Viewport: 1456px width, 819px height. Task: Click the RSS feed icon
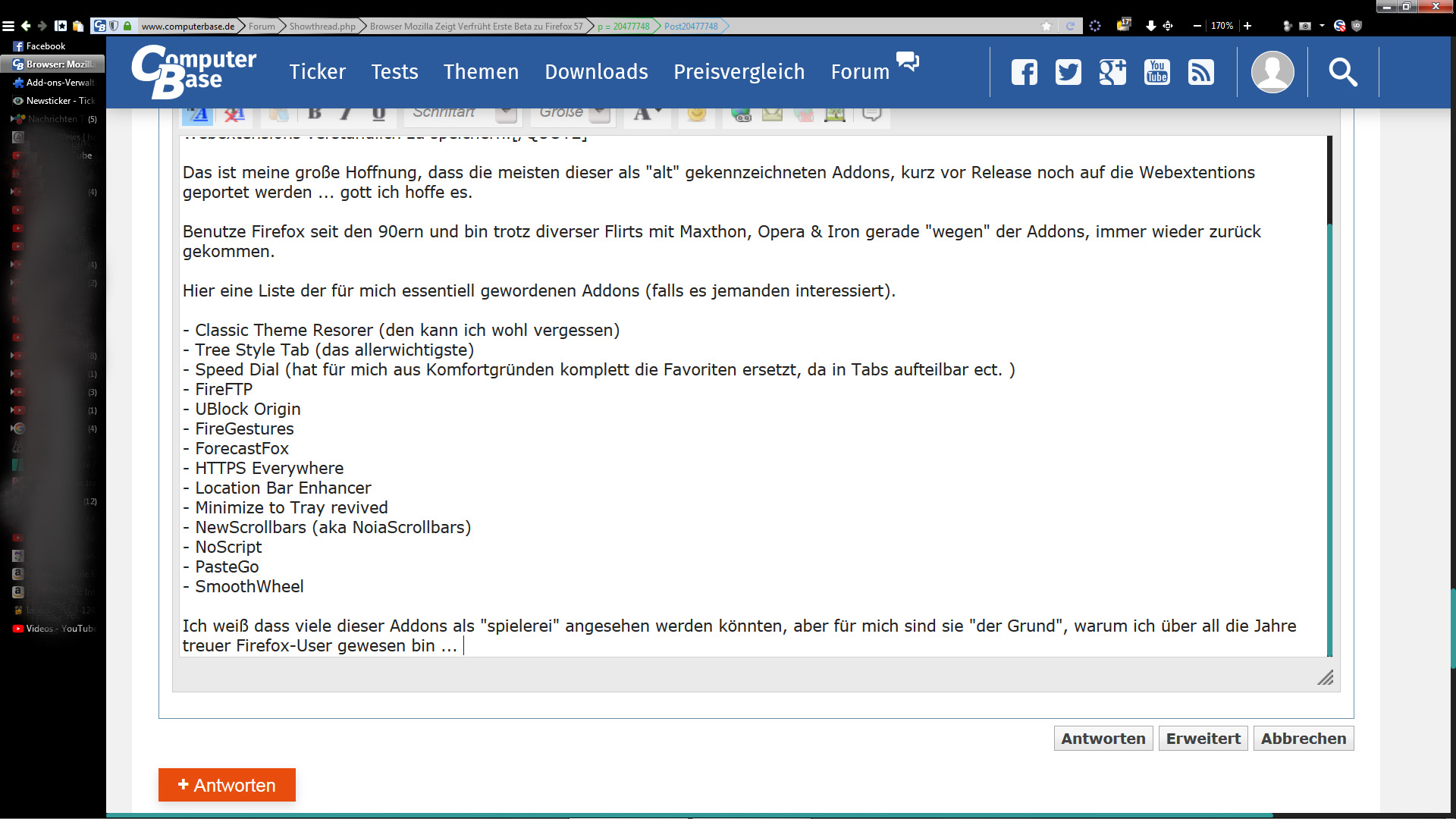[x=1200, y=72]
